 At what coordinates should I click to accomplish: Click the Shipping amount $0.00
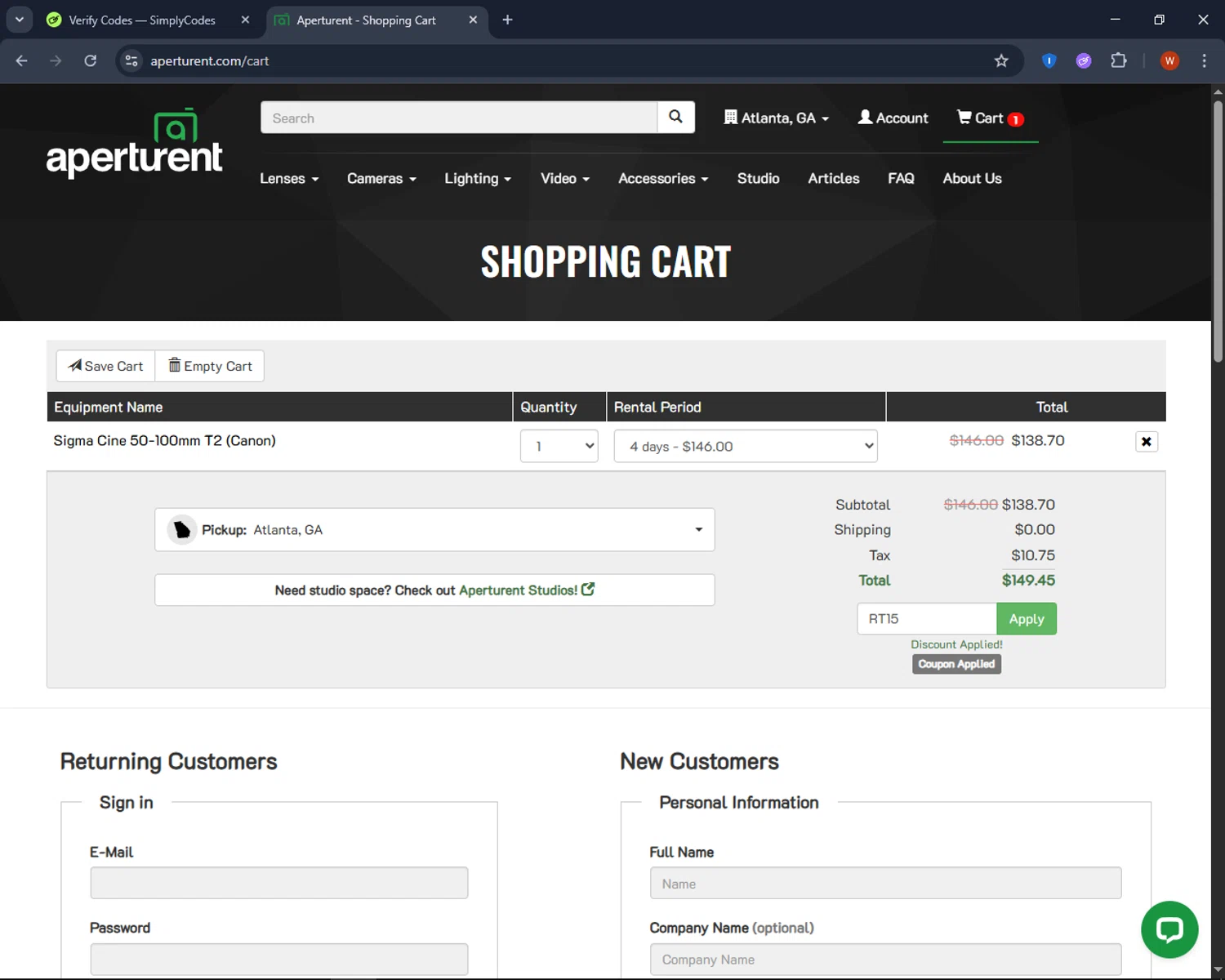[1035, 530]
